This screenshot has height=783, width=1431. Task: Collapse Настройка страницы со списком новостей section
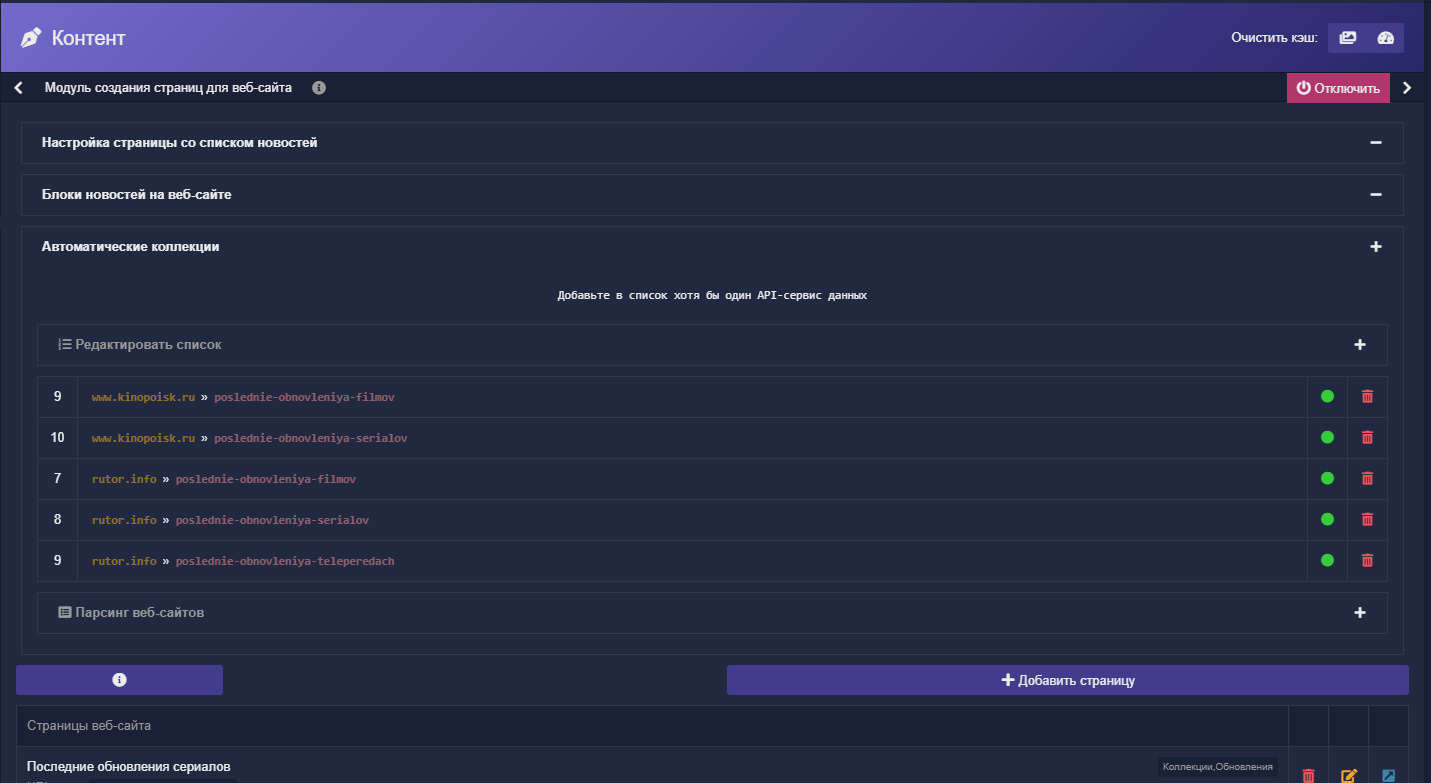pyautogui.click(x=1376, y=143)
